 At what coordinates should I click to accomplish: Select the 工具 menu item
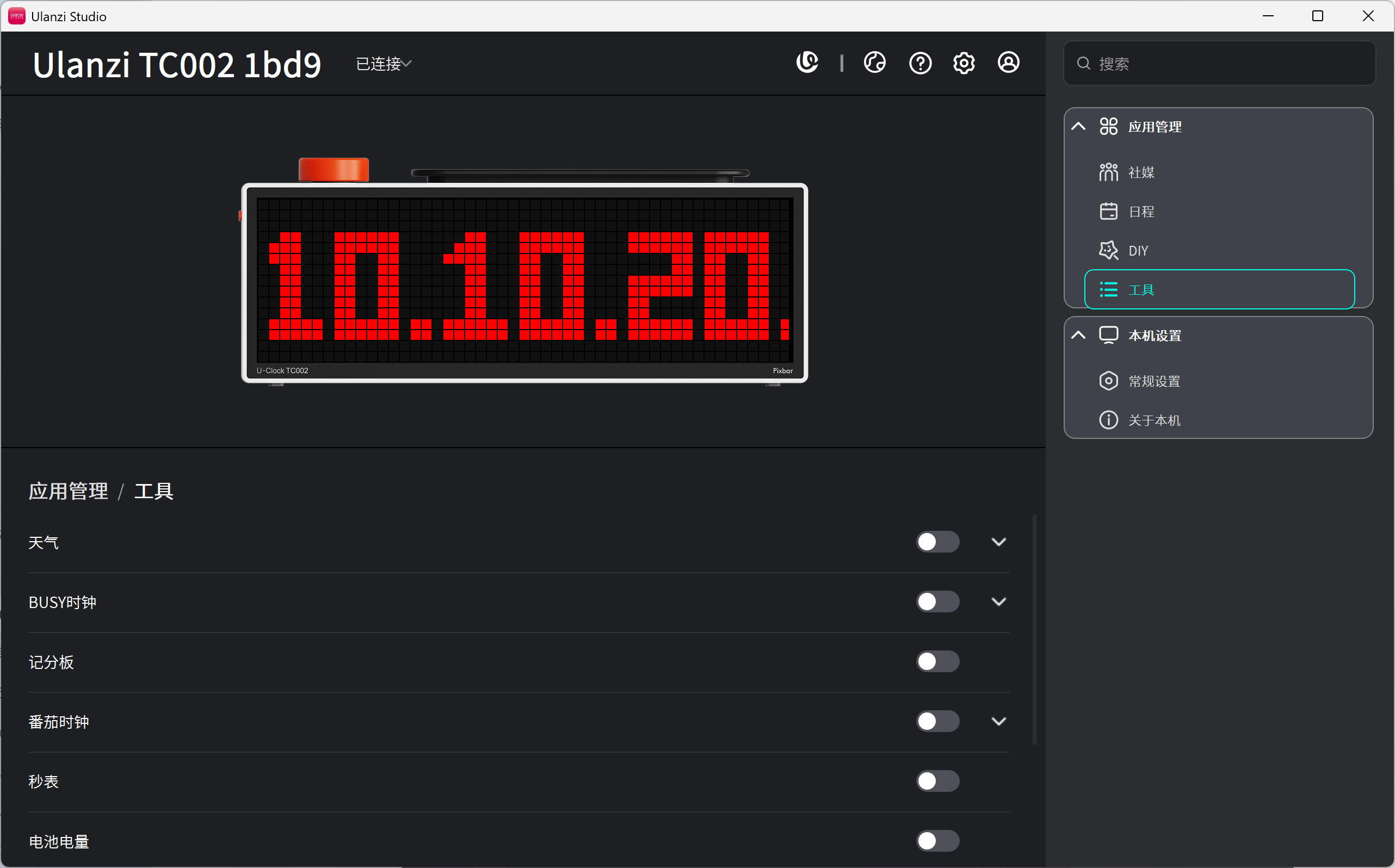tap(1219, 289)
